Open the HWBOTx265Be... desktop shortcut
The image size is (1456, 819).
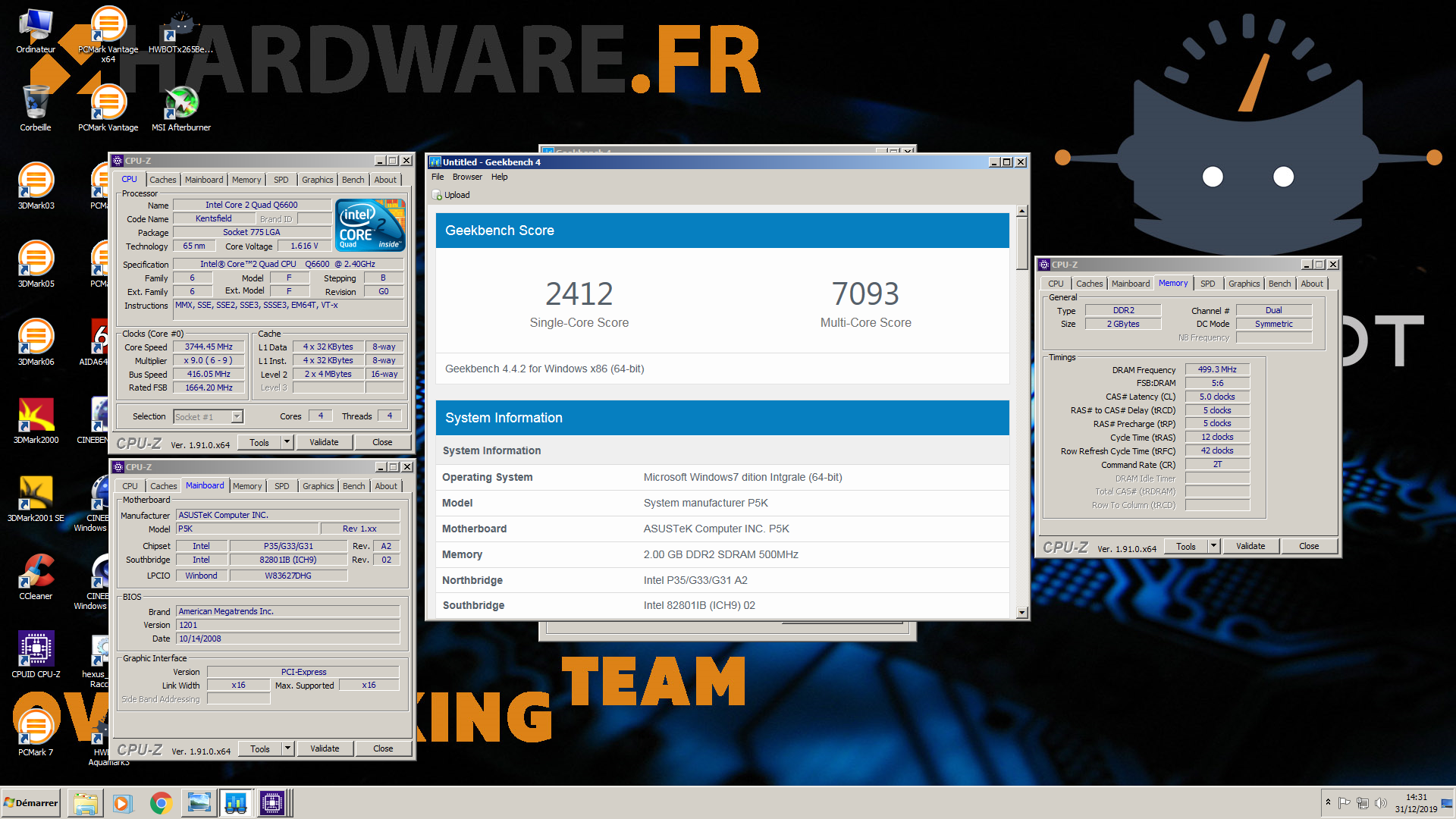click(180, 30)
